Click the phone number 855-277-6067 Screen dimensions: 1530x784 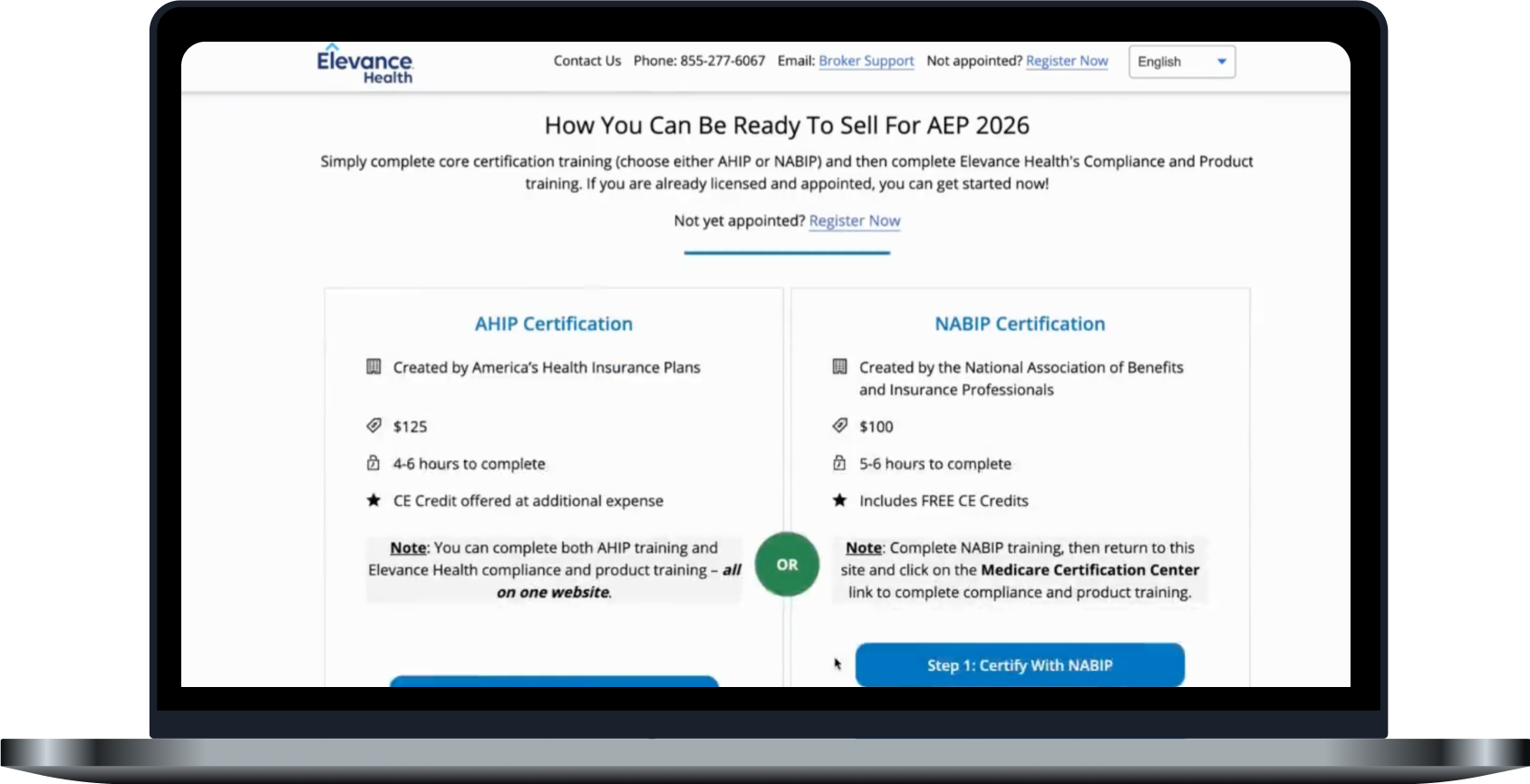tap(722, 61)
